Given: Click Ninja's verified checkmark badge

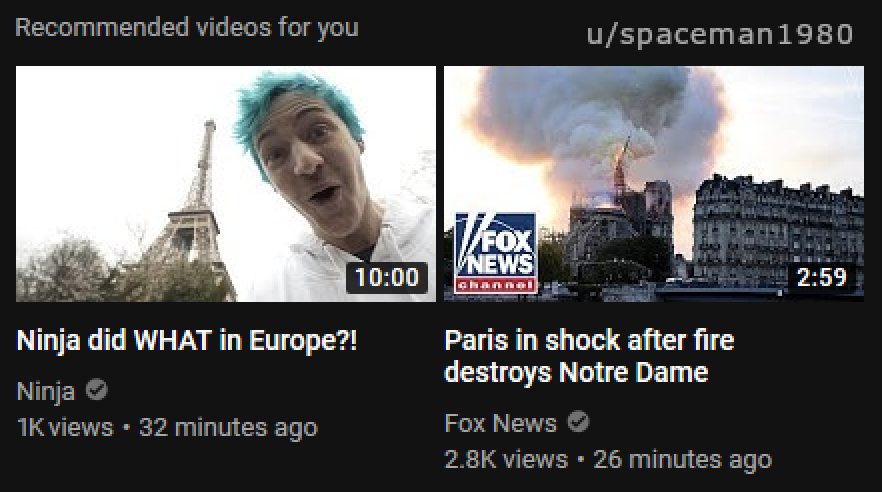Looking at the screenshot, I should pos(97,390).
